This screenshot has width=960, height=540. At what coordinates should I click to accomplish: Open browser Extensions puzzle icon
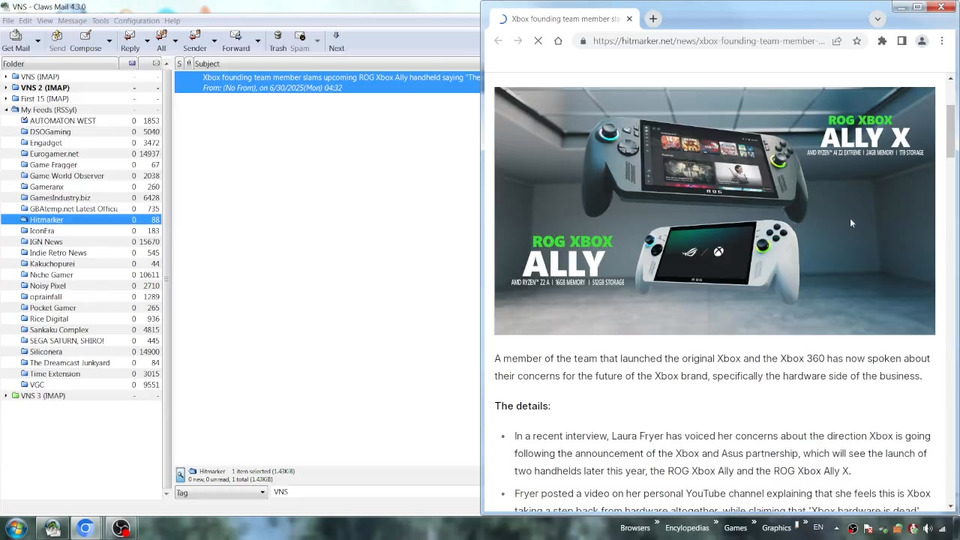(882, 41)
